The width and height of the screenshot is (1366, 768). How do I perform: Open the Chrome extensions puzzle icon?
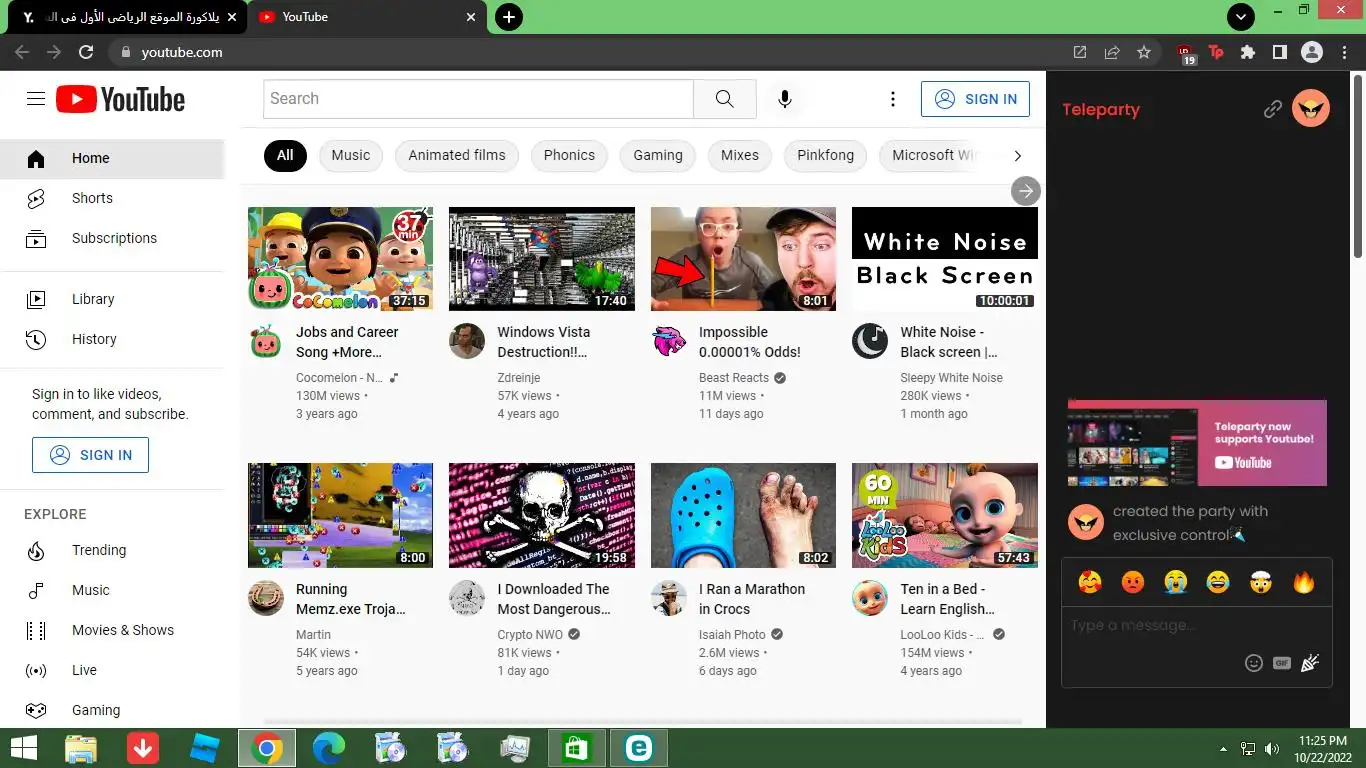click(x=1248, y=52)
